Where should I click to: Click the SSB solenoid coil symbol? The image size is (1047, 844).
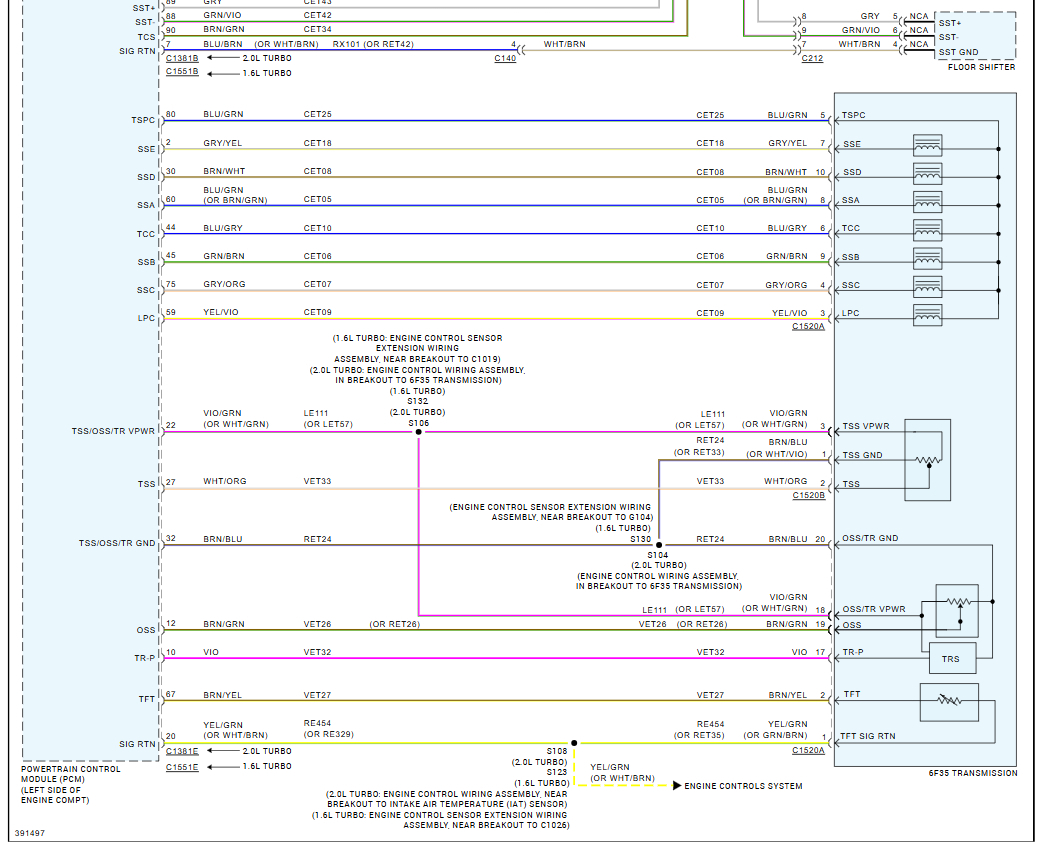click(927, 258)
